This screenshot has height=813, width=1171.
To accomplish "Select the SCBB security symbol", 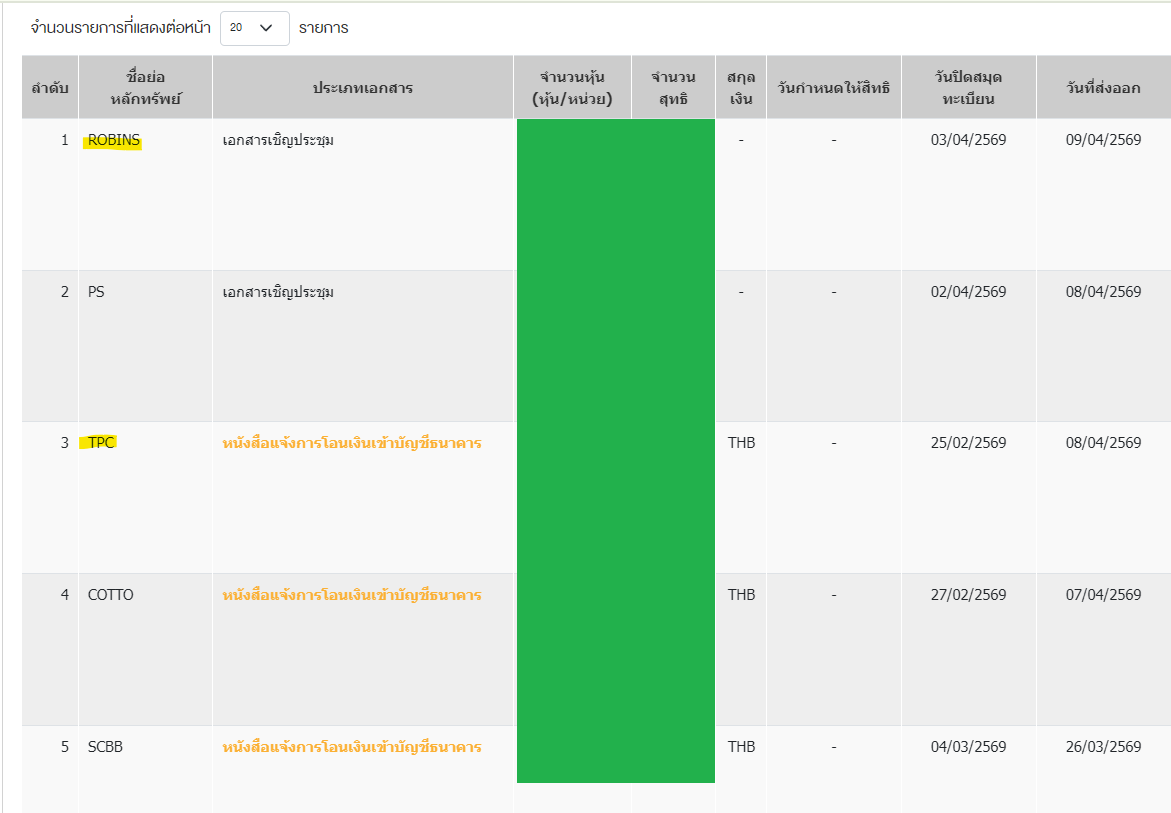I will 105,747.
